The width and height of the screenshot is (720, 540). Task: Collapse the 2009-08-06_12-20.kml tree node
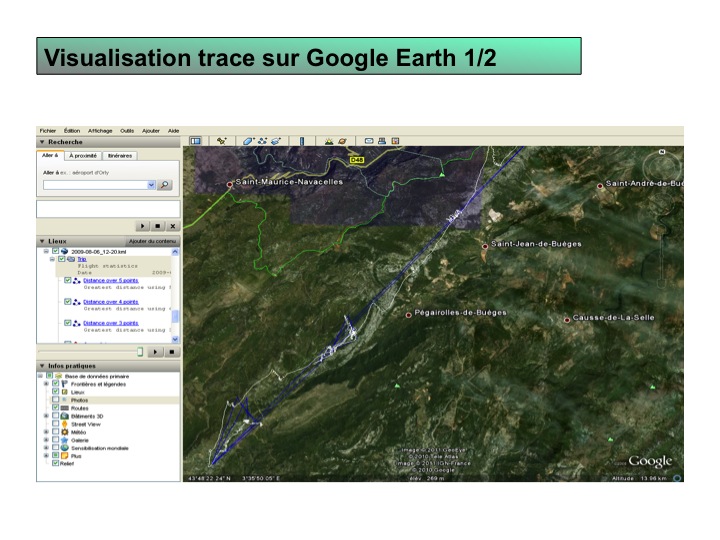(x=46, y=251)
